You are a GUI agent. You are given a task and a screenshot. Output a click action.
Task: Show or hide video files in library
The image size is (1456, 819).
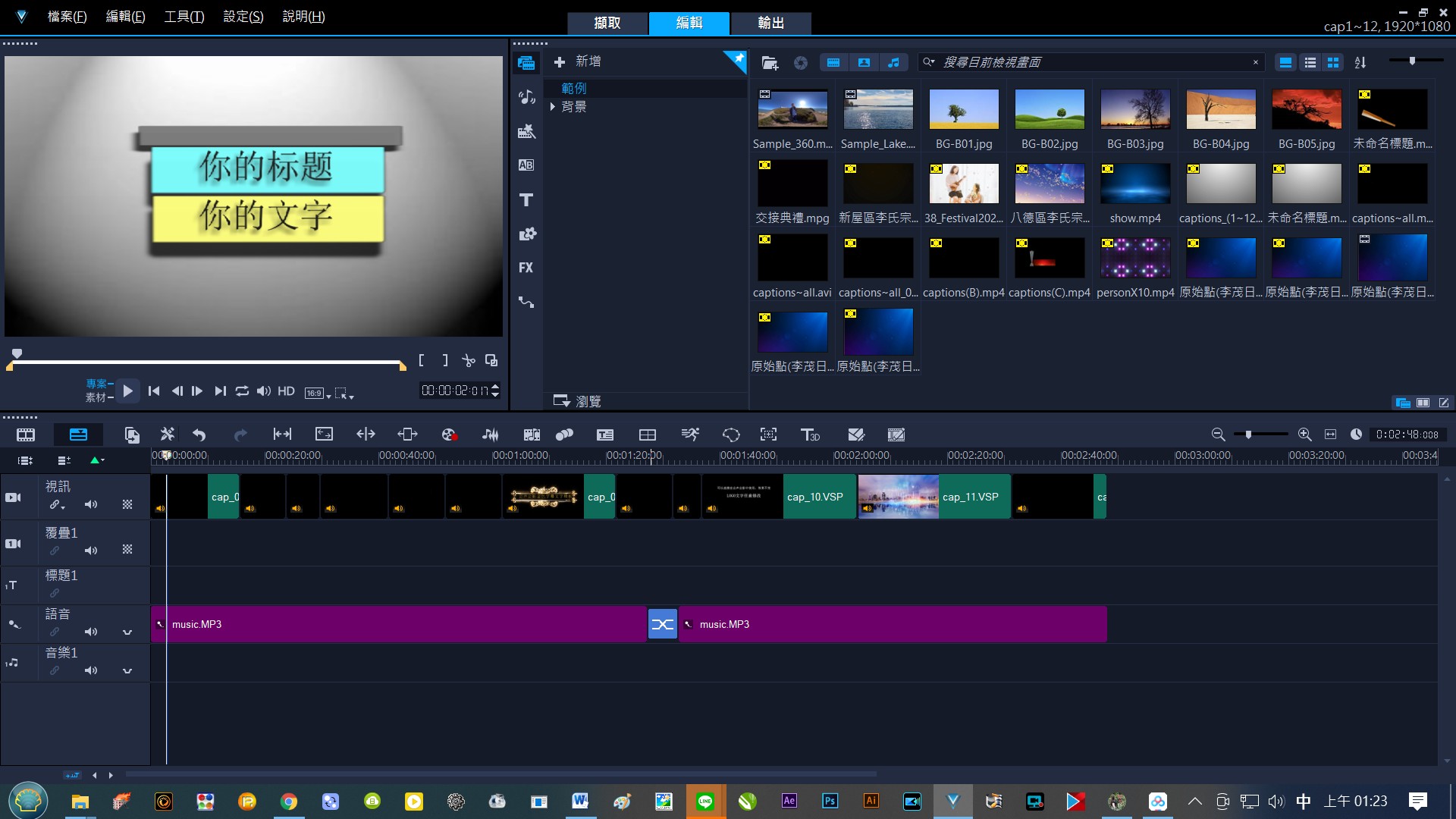pos(833,62)
